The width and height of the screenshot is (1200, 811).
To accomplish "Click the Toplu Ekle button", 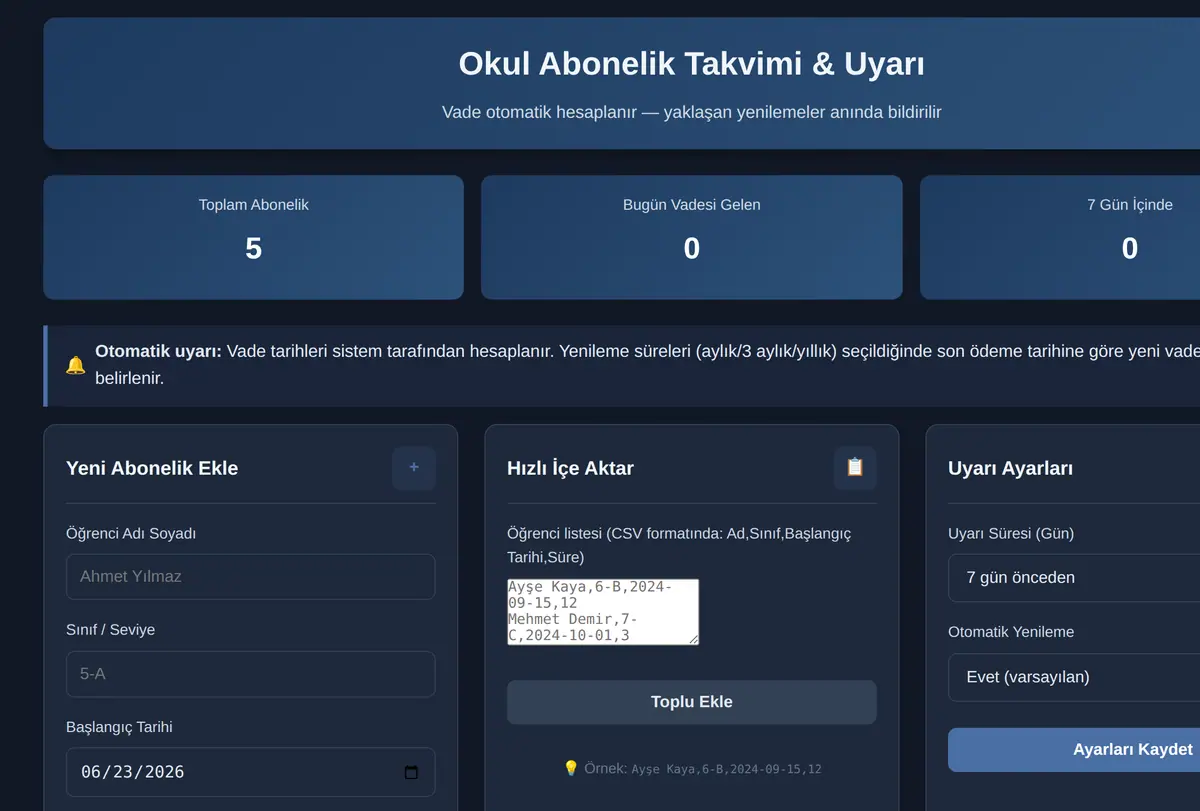I will click(x=692, y=702).
